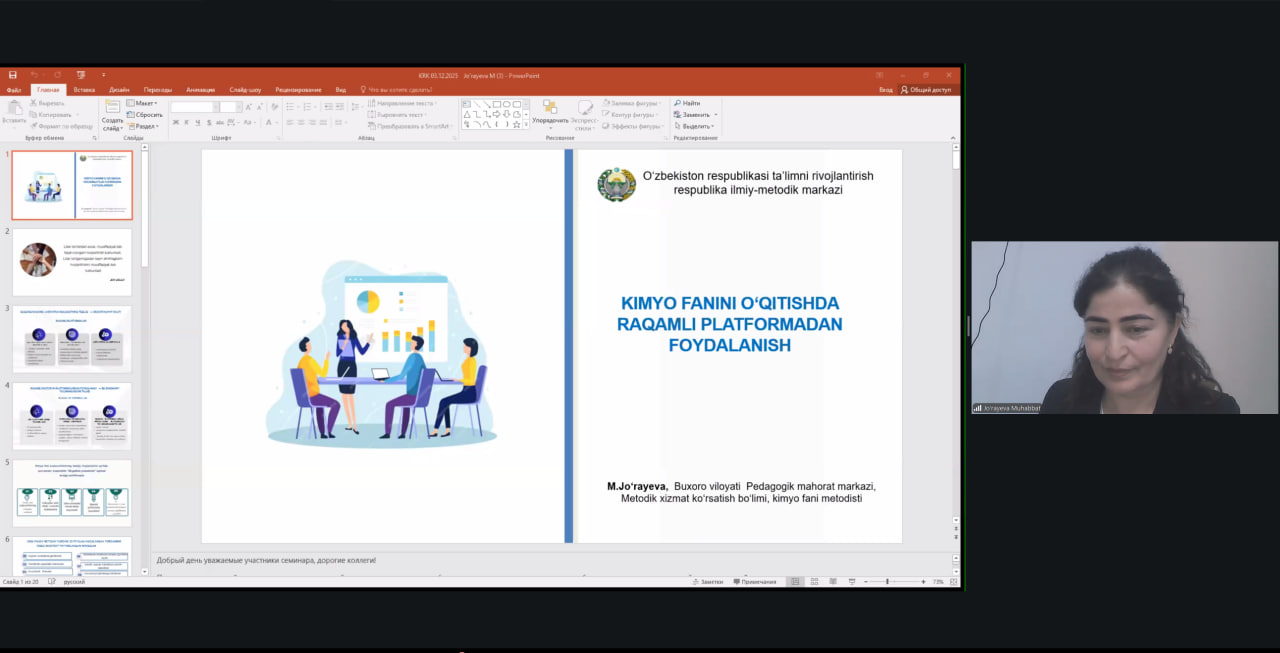Switch to the Вставка ribbon tab
The image size is (1280, 653).
(85, 89)
